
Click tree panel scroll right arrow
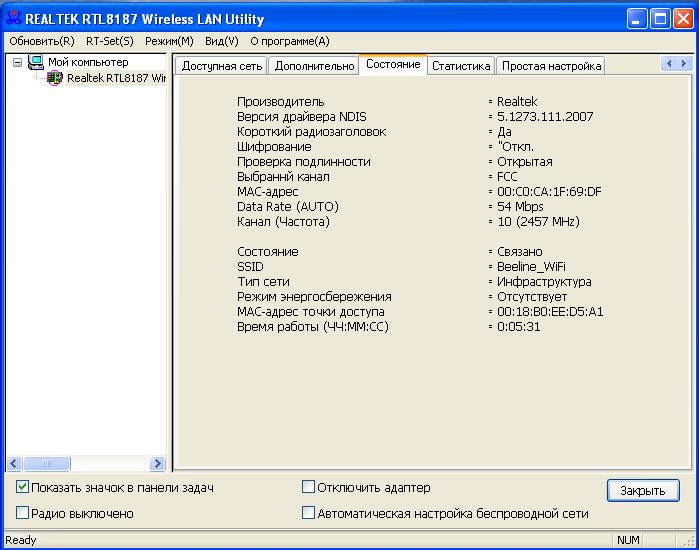coord(157,464)
